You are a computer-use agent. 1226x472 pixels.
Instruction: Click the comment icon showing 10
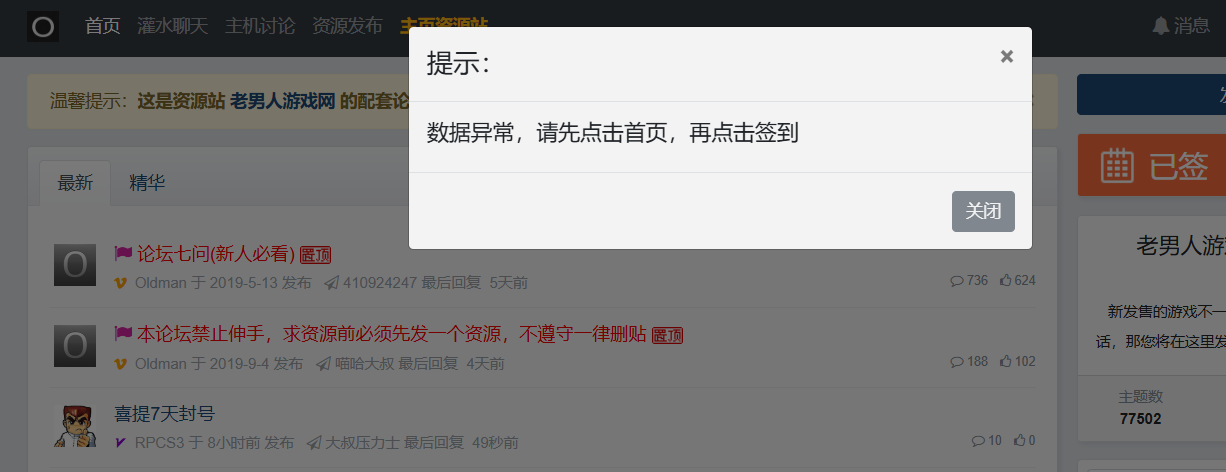(977, 441)
